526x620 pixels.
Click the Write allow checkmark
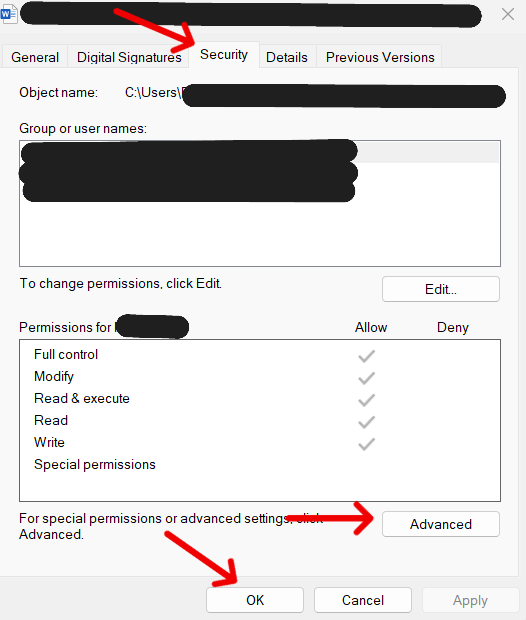coord(366,444)
